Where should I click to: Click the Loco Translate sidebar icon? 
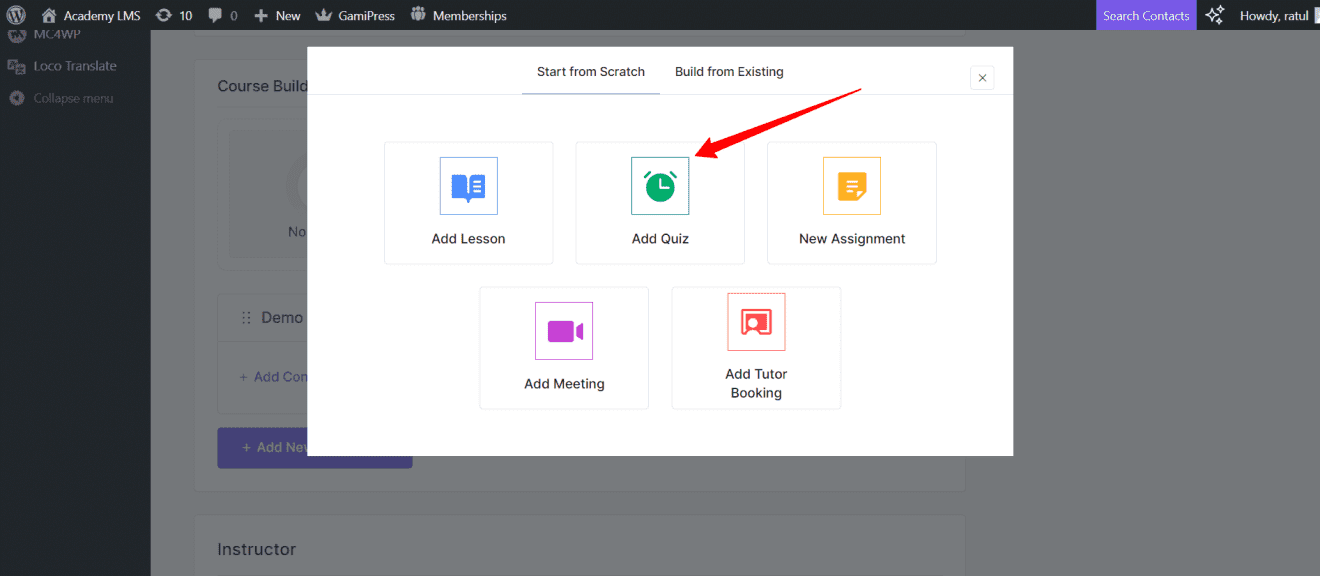point(16,66)
